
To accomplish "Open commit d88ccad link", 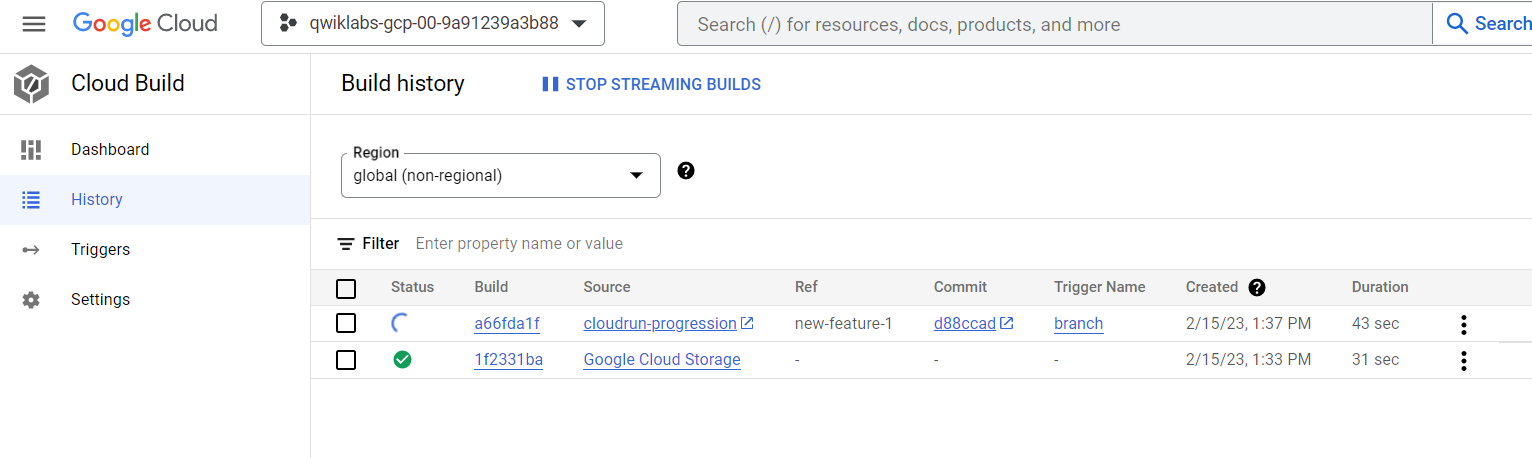I will pyautogui.click(x=965, y=323).
